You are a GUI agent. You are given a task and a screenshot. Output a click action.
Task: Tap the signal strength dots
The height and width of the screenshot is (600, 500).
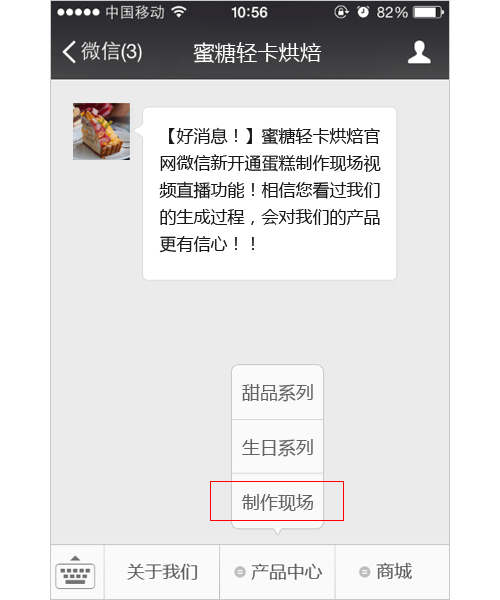point(78,12)
